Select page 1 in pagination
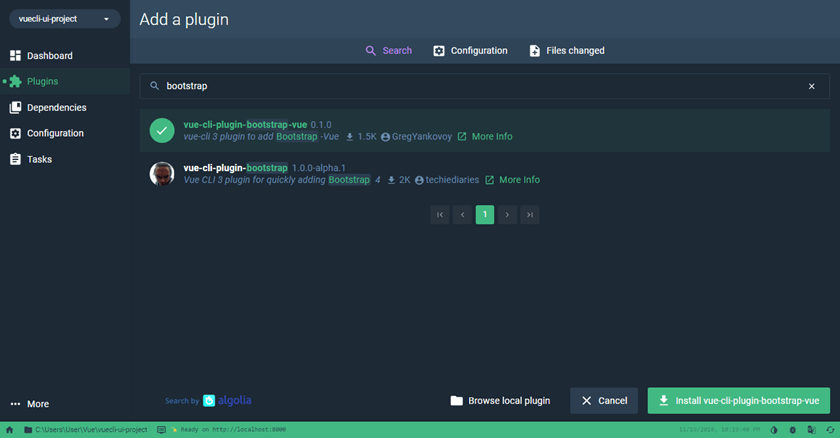Viewport: 840px width, 438px height. pos(485,215)
